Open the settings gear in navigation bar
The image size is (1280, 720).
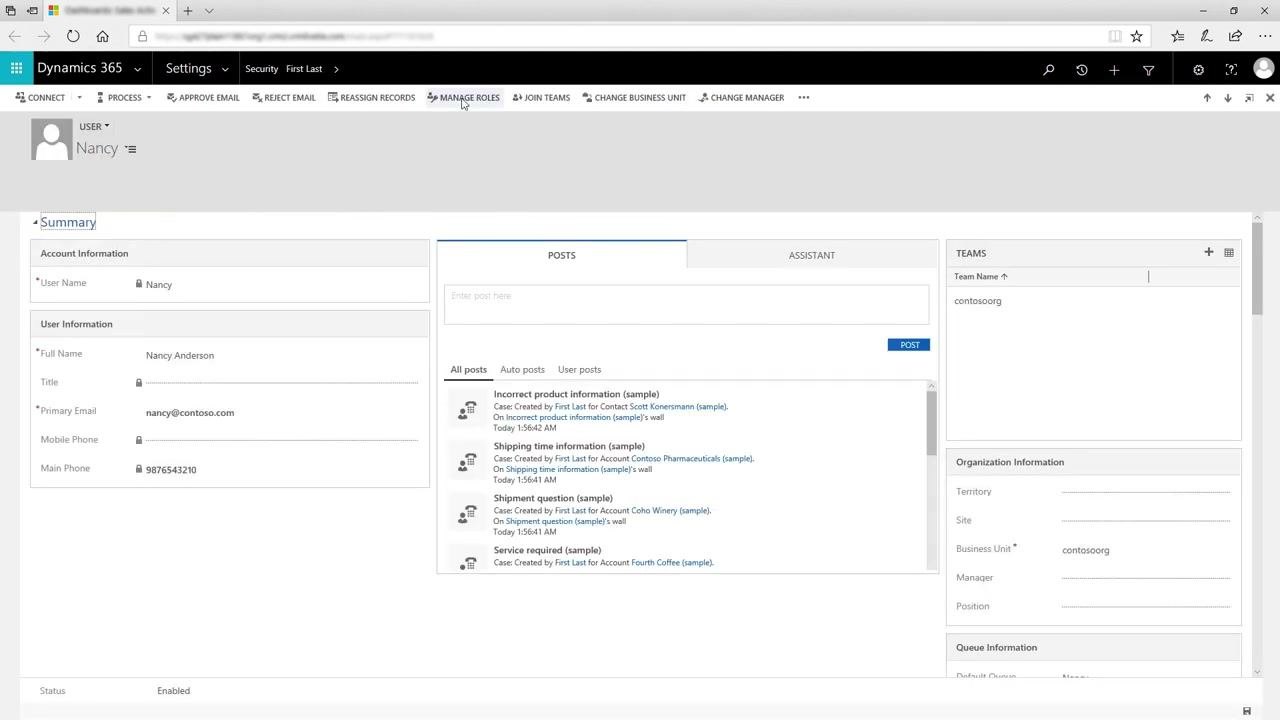click(x=1198, y=70)
